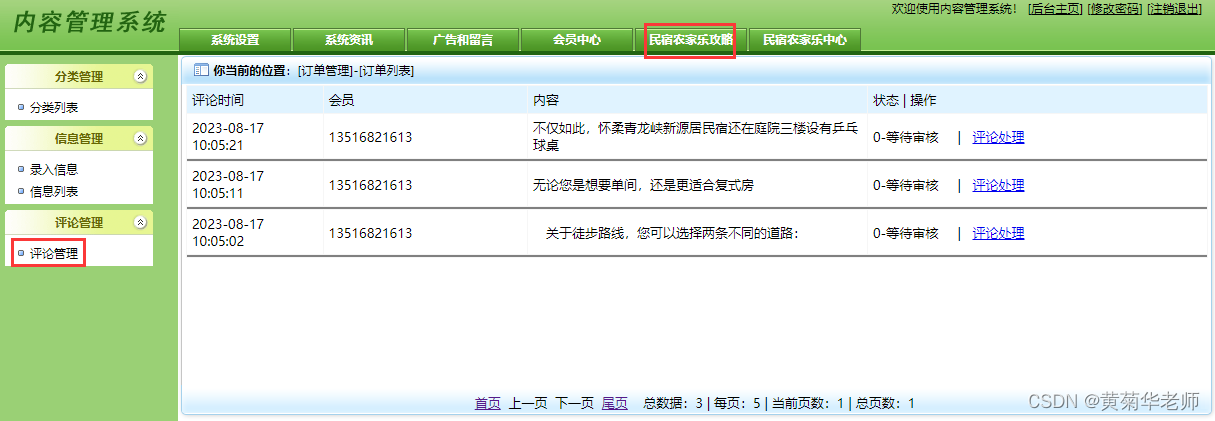Click the comment about 乒乓球桌
1215x421 pixels.
click(695, 137)
